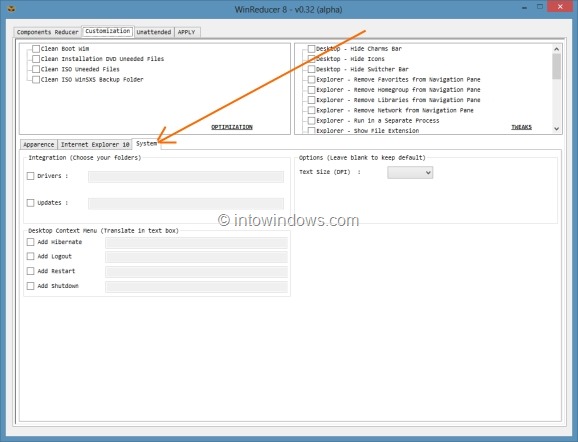This screenshot has height=442, width=578.
Task: Click the tweaks list scroll up arrow
Action: (x=557, y=49)
